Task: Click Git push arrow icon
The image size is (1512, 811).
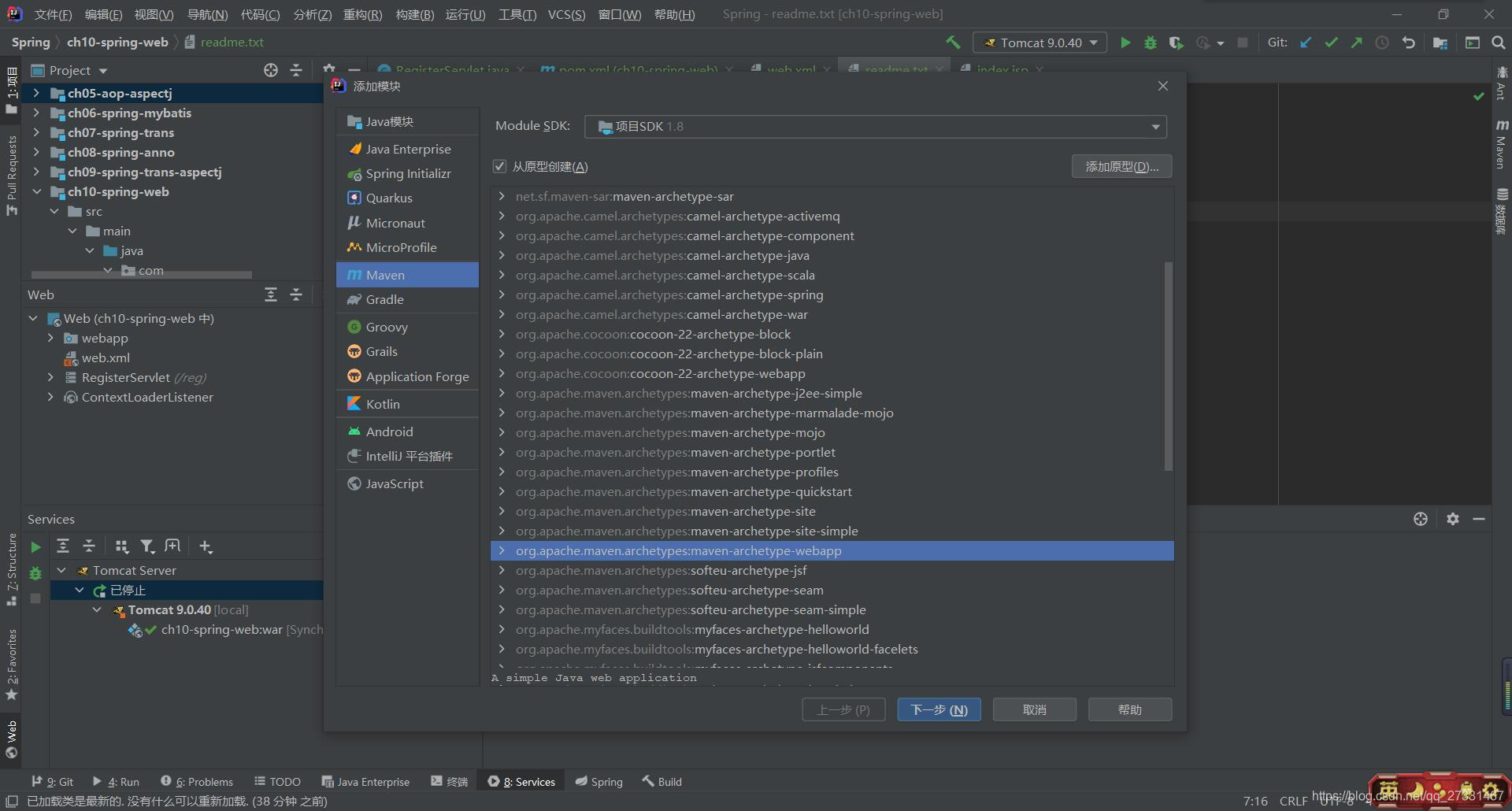Action: (x=1356, y=43)
